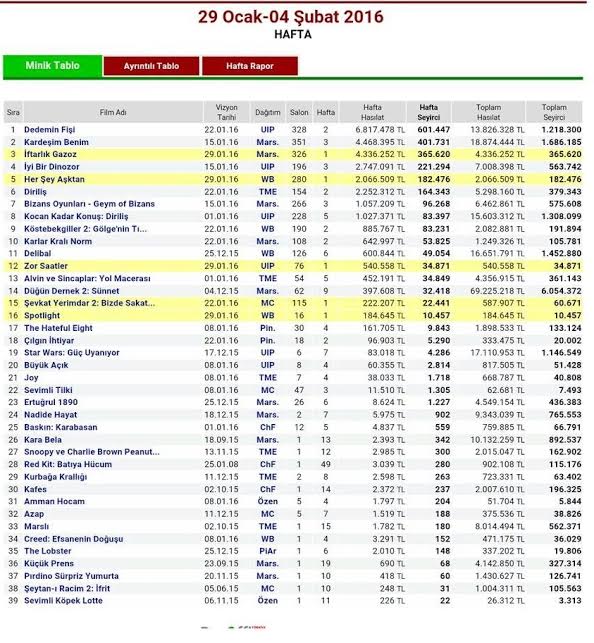The image size is (594, 643).
Task: Open the film link Kocan Kadar Konuş: Diriliş
Action: (76, 217)
